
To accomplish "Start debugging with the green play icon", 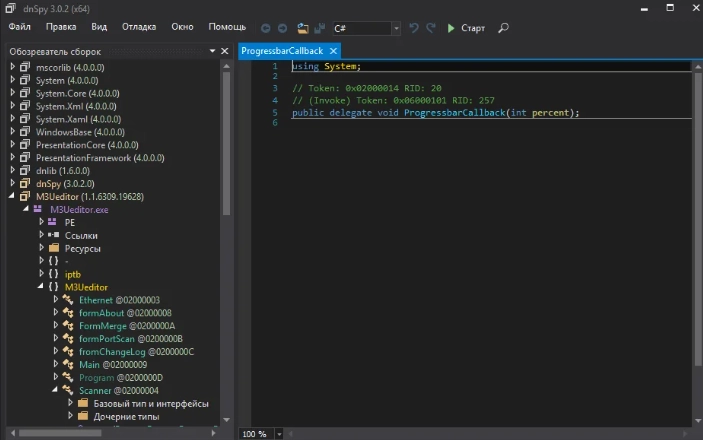I will (451, 28).
